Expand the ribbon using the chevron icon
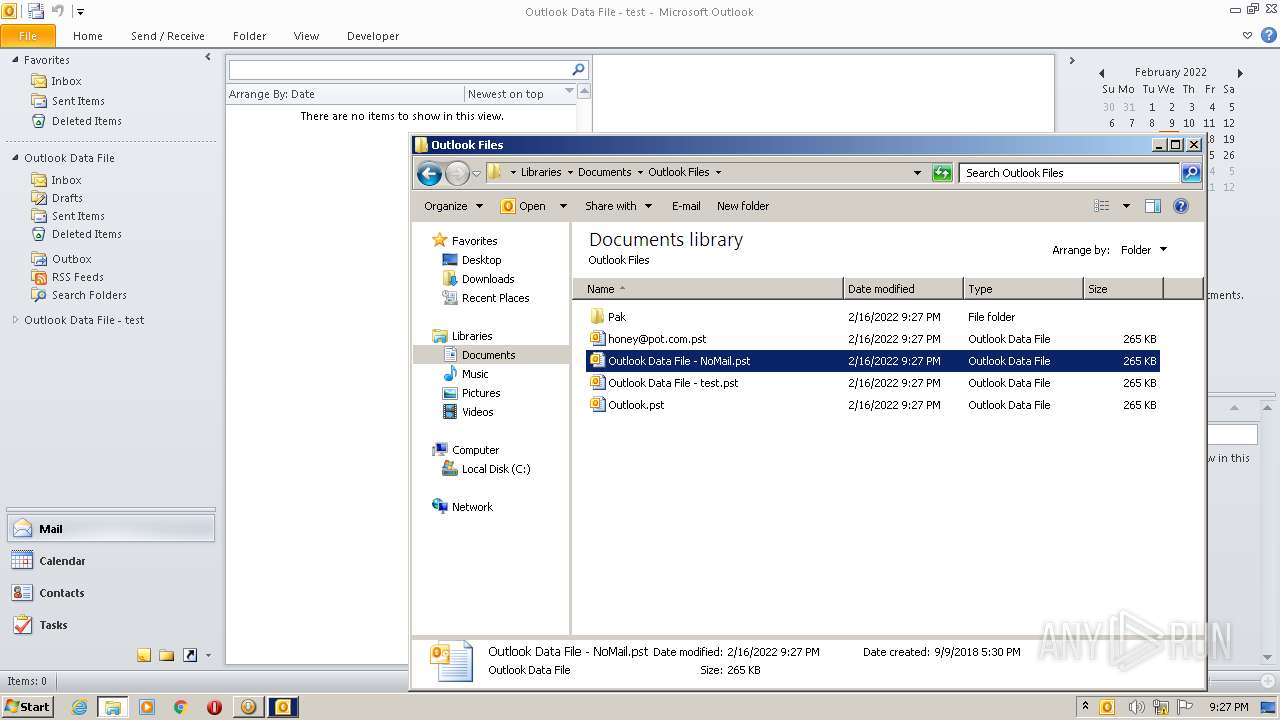 coord(1247,35)
